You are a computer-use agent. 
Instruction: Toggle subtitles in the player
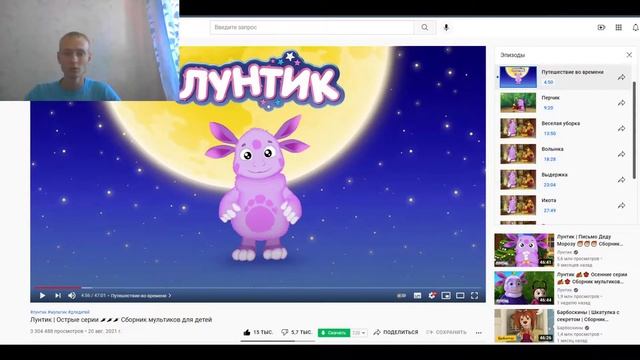coord(417,296)
